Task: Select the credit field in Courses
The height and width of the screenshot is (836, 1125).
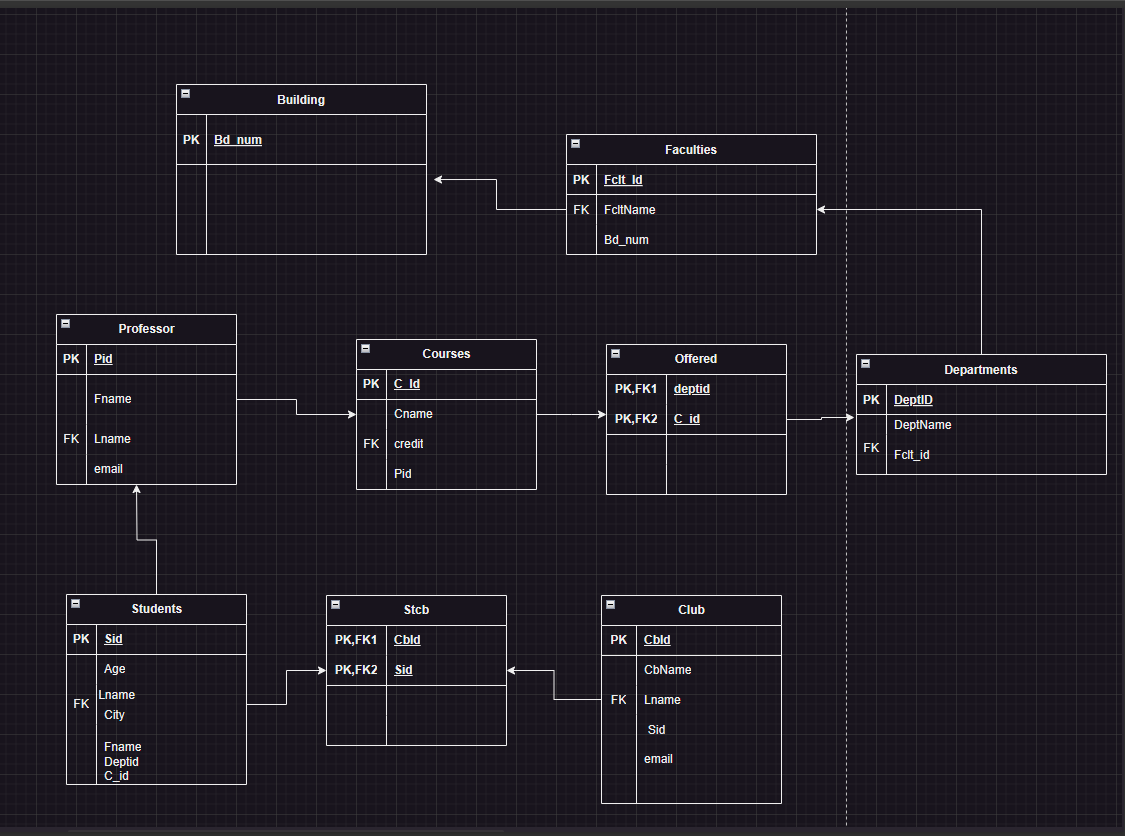Action: pyautogui.click(x=411, y=443)
